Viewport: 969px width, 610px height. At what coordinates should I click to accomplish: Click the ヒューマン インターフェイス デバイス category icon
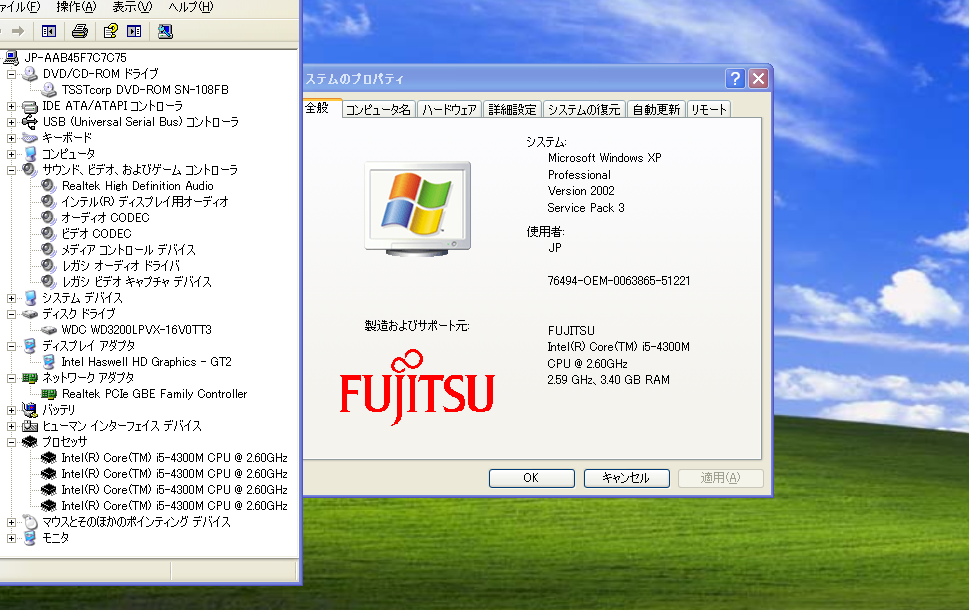(x=30, y=426)
